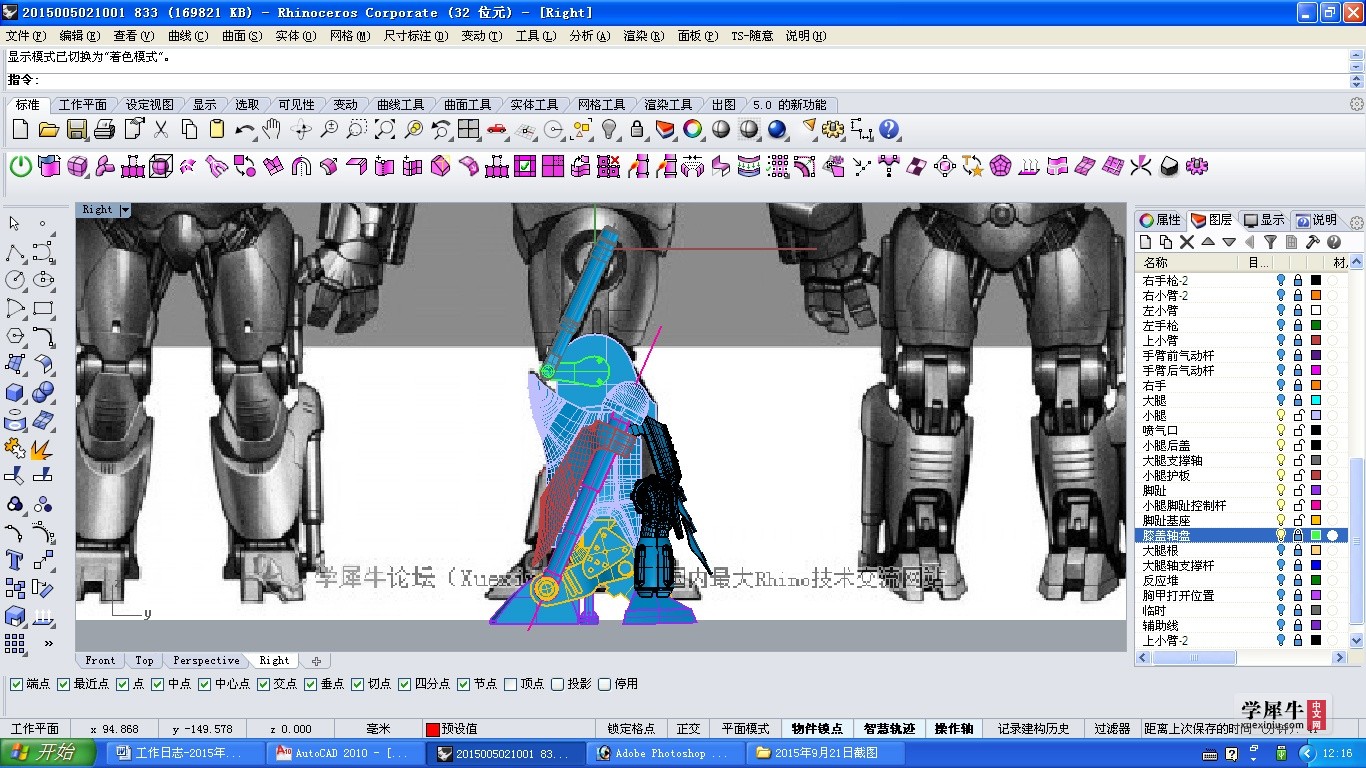Viewport: 1366px width, 768px height.
Task: Click the blue render sphere icon
Action: tap(777, 129)
